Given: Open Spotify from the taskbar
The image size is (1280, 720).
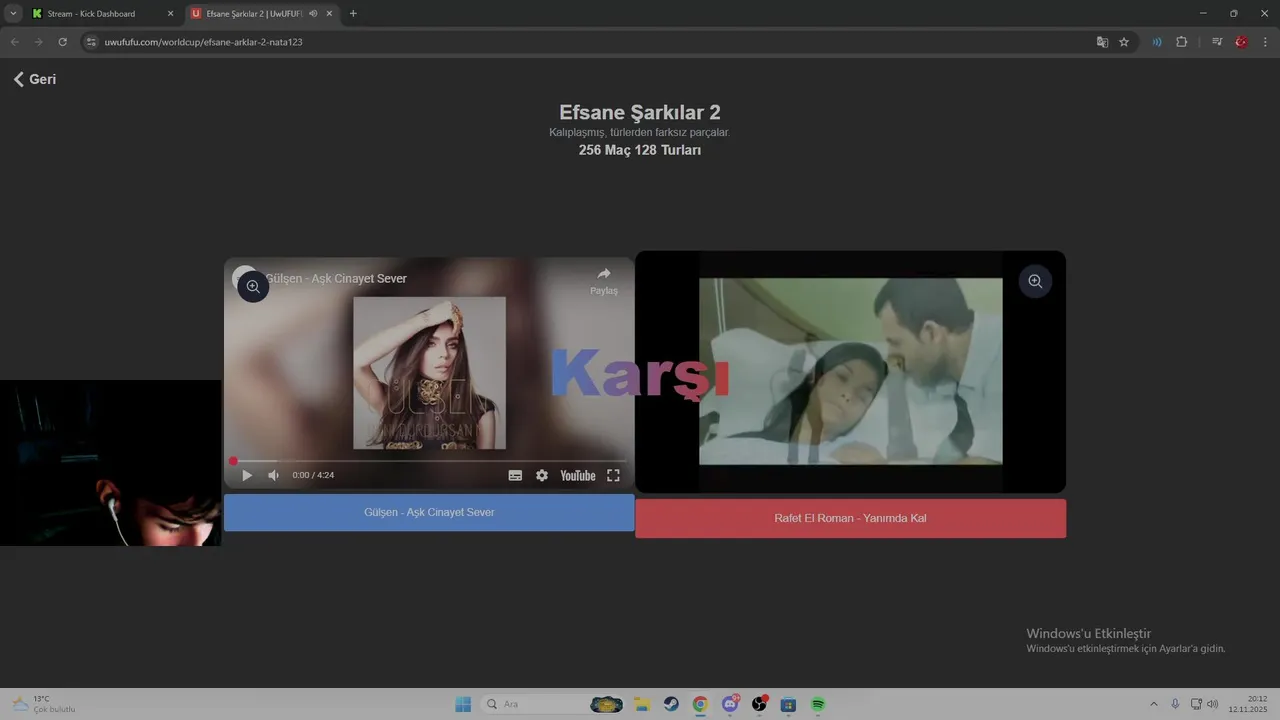Looking at the screenshot, I should pos(818,704).
